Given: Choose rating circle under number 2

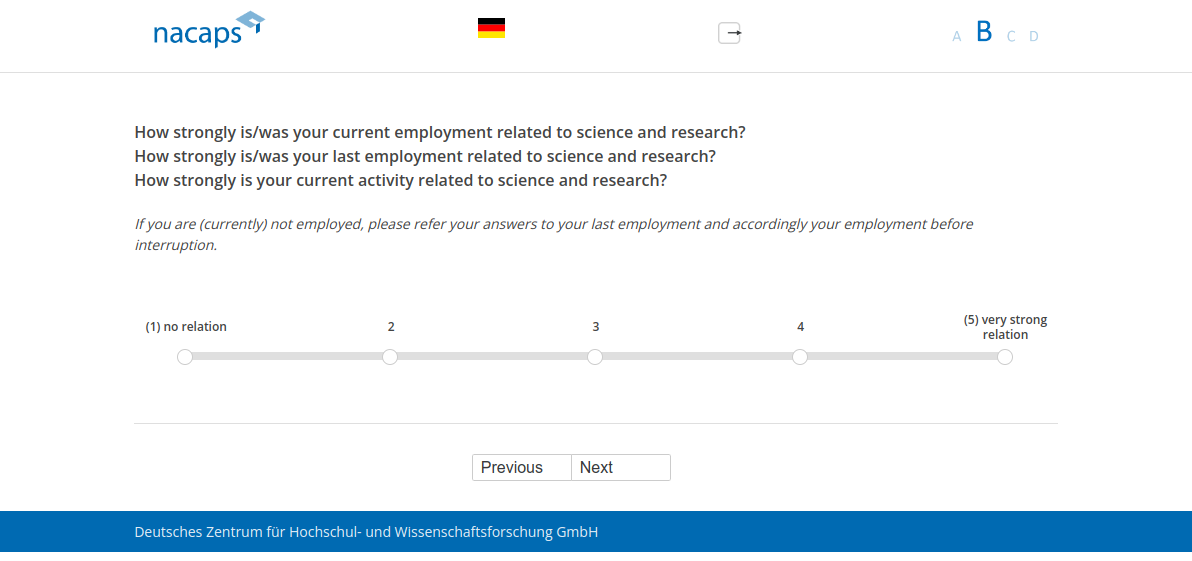Looking at the screenshot, I should pos(390,357).
